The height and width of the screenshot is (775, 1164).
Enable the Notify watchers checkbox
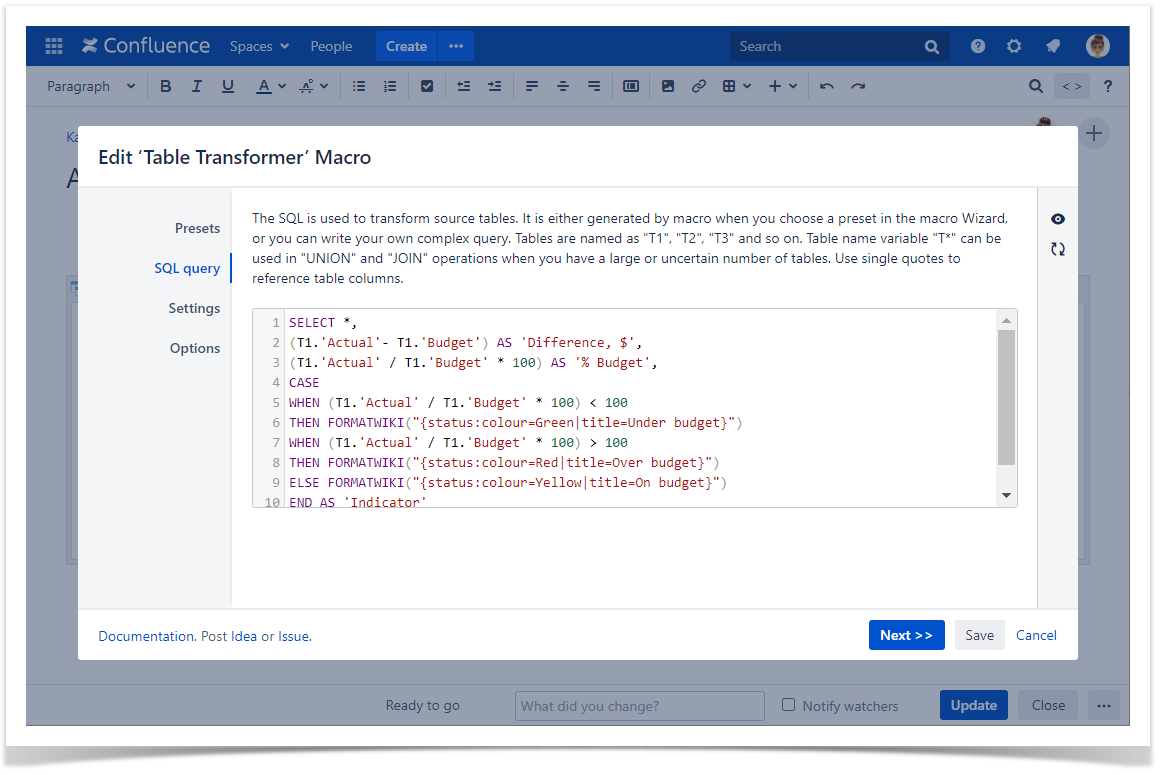(x=788, y=705)
